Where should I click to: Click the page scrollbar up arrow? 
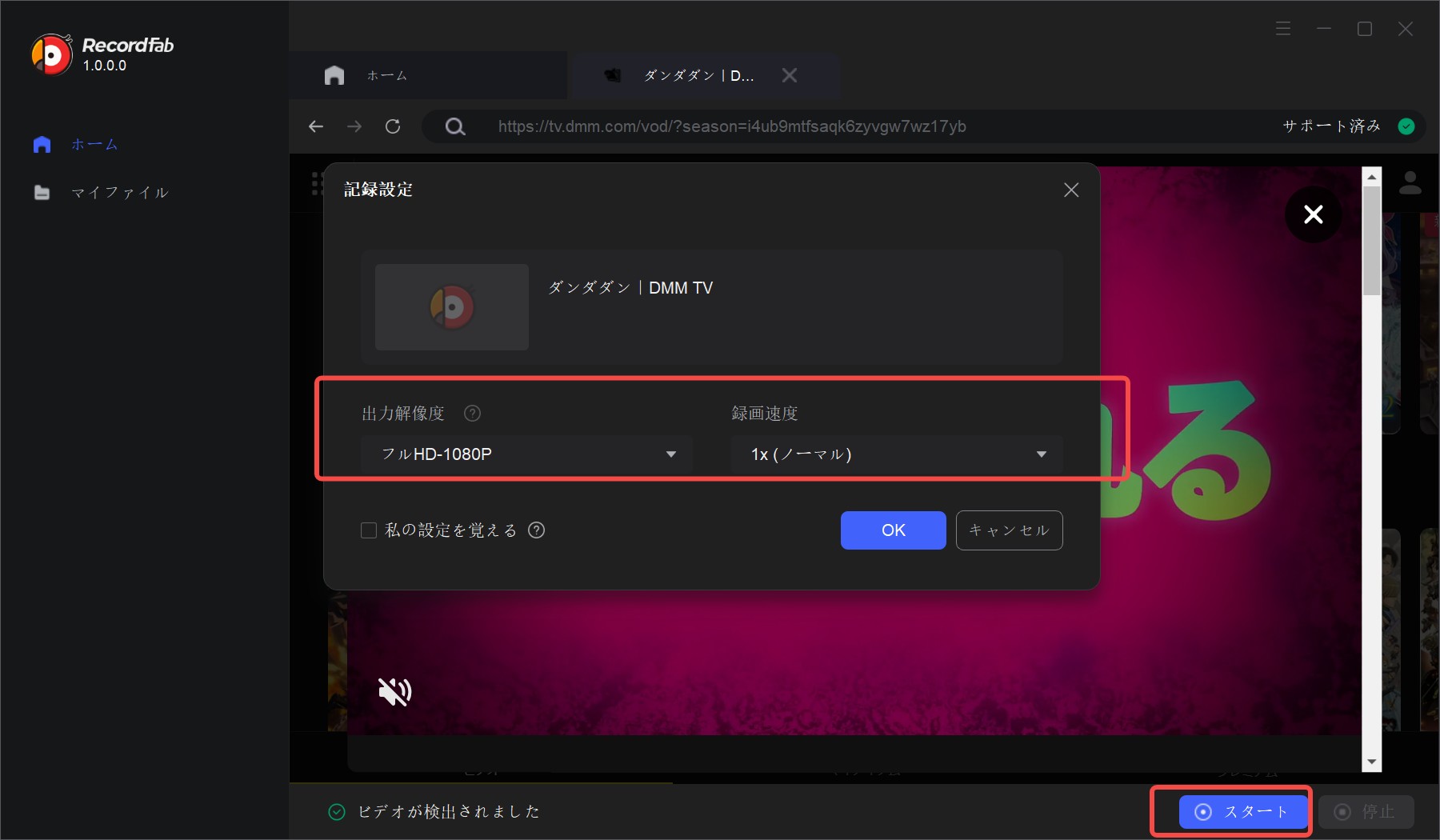click(1371, 177)
